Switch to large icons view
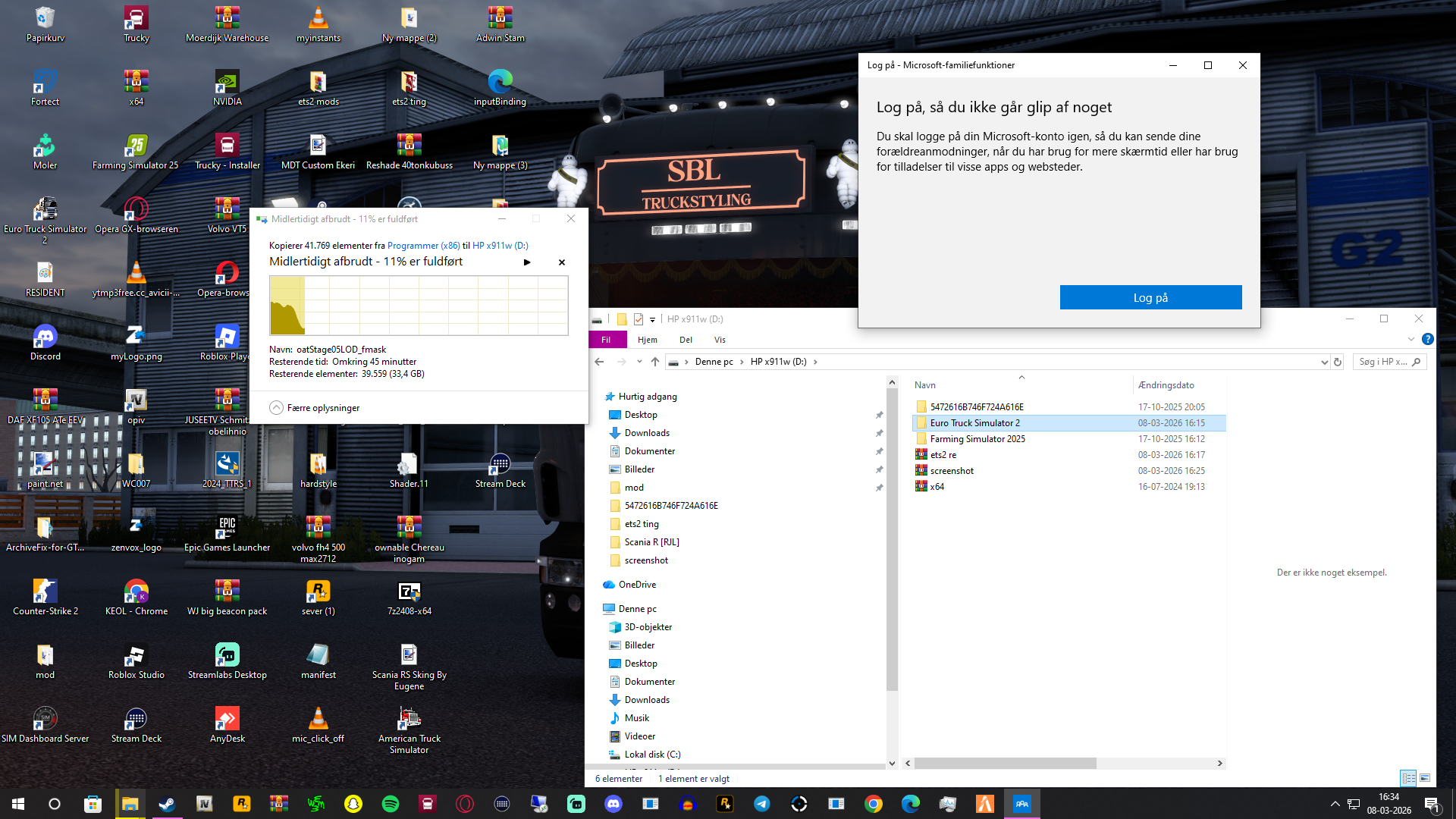 [x=1425, y=778]
